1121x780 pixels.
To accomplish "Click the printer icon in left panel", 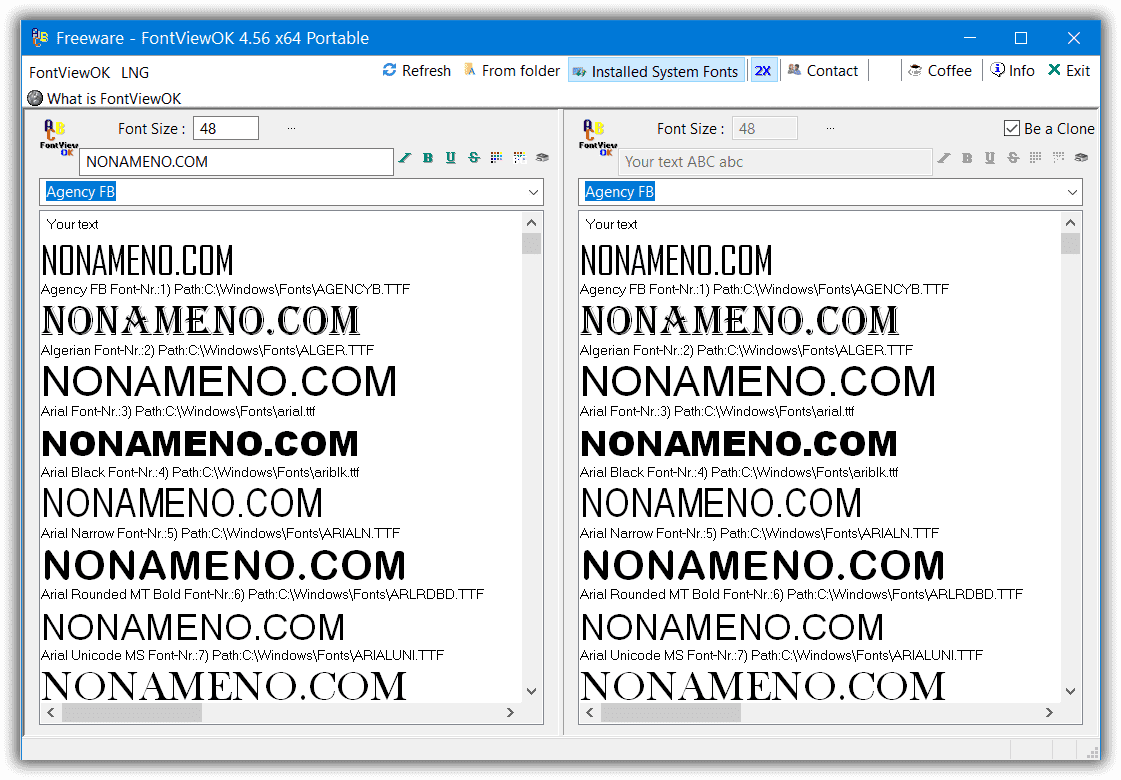I will point(542,158).
